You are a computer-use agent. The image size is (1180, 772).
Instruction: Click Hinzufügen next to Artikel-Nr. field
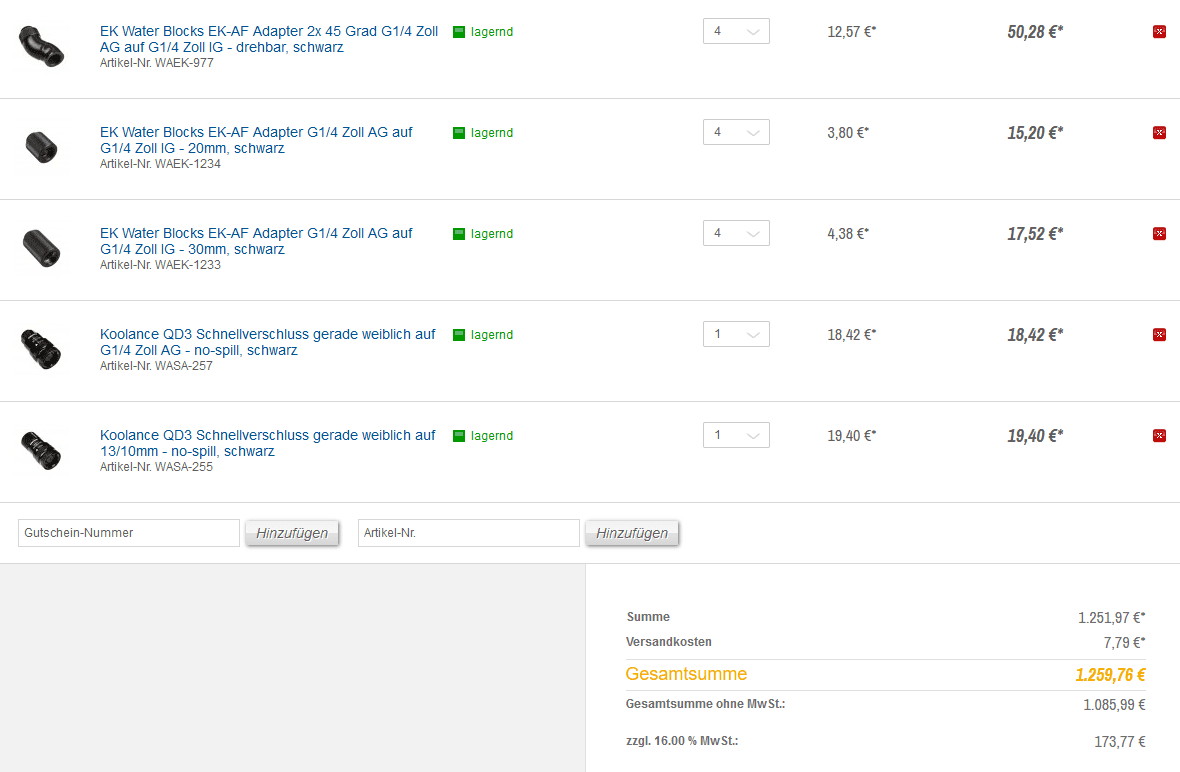pyautogui.click(x=632, y=533)
